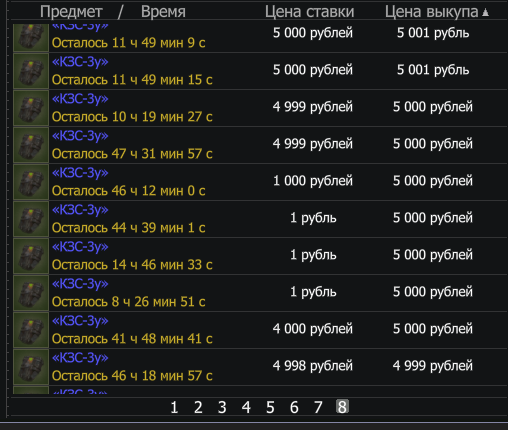Click item icon with 41 ч 48 мин 41 с remaining
This screenshot has width=508, height=430.
click(x=31, y=330)
